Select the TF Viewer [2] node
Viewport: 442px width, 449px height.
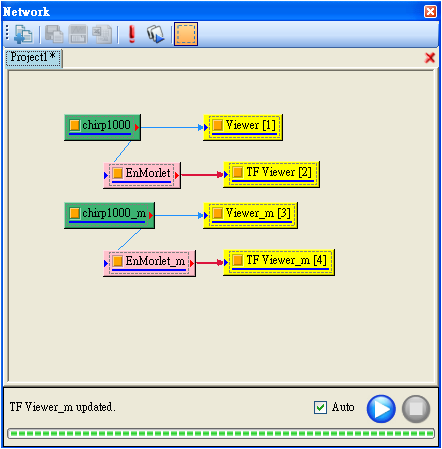[271, 174]
